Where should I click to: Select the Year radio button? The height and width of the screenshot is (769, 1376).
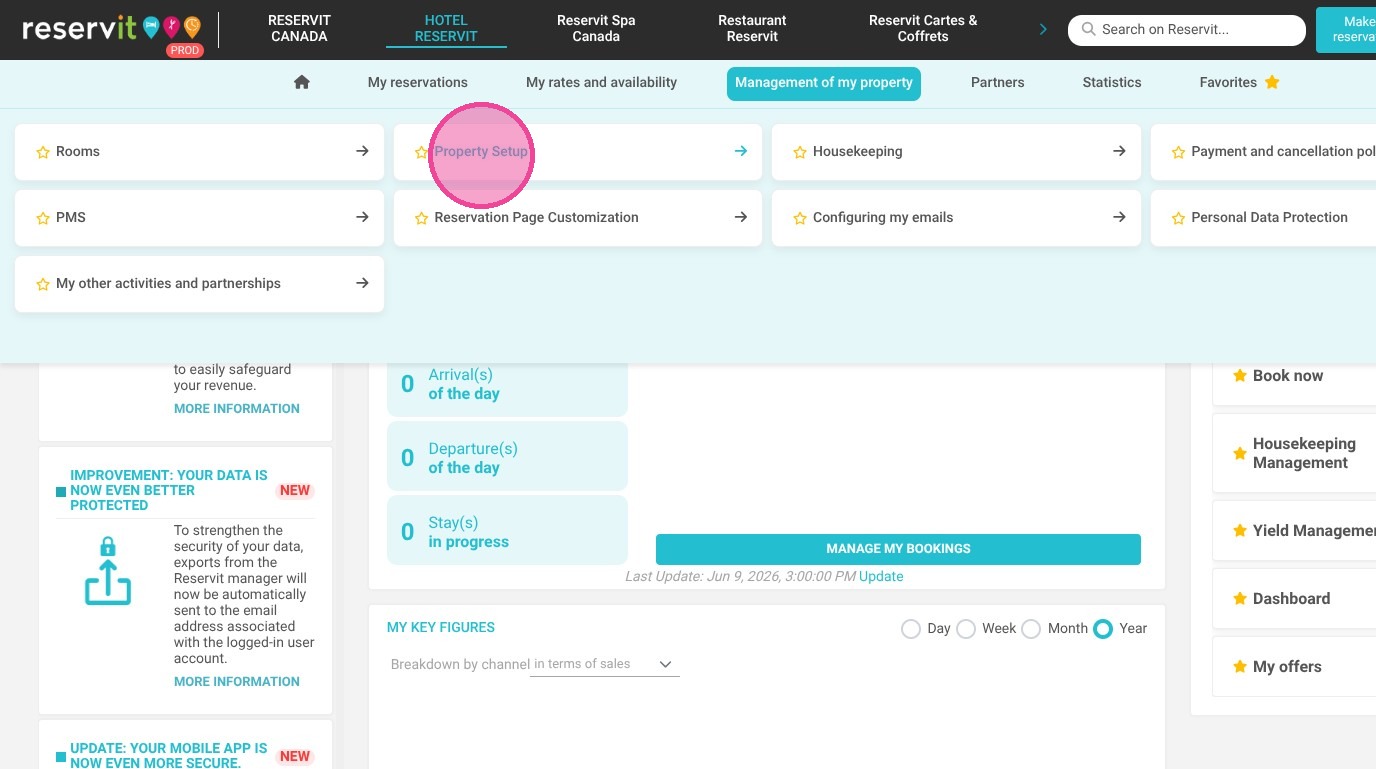pyautogui.click(x=1103, y=629)
